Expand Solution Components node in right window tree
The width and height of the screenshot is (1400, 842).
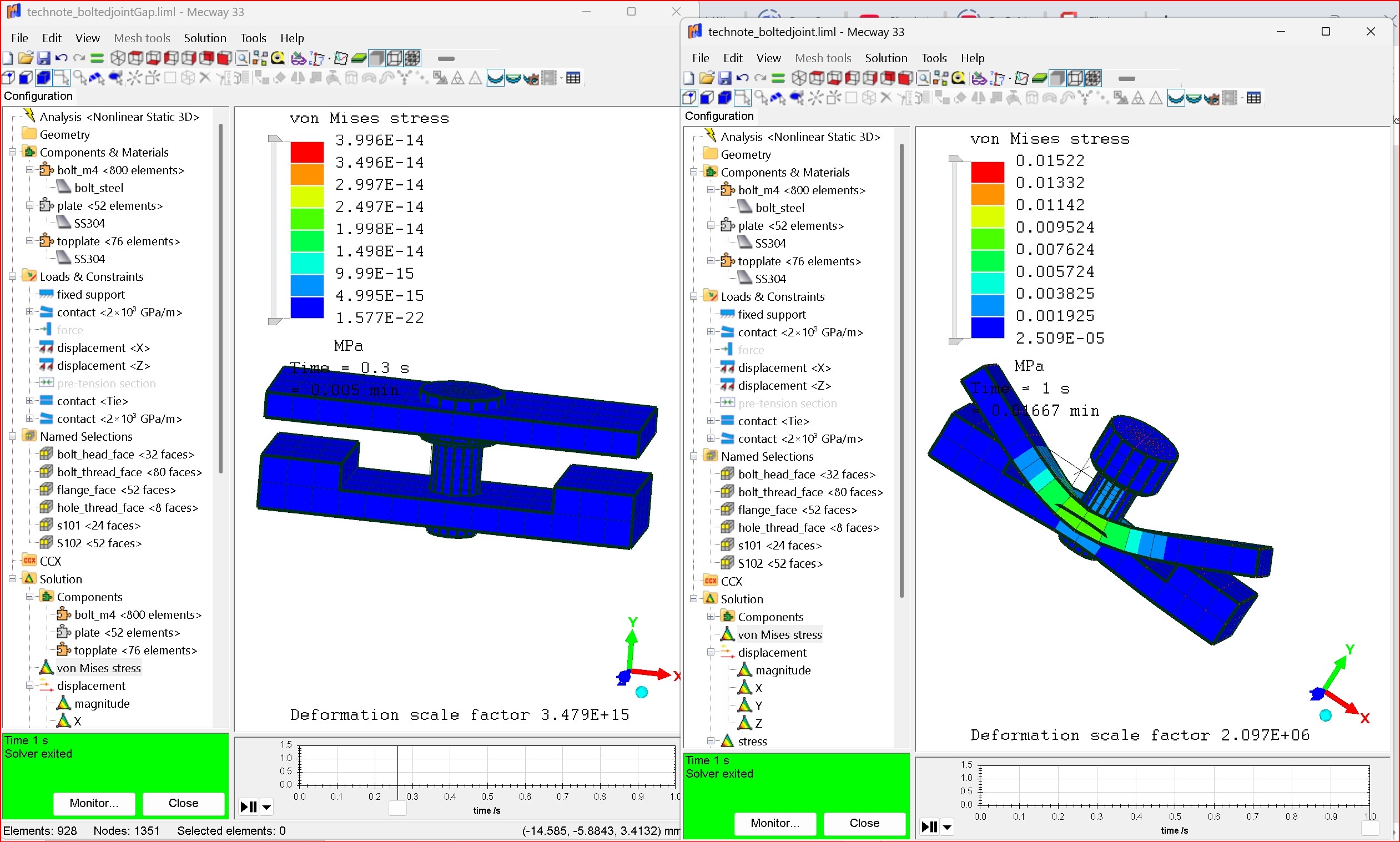711,617
